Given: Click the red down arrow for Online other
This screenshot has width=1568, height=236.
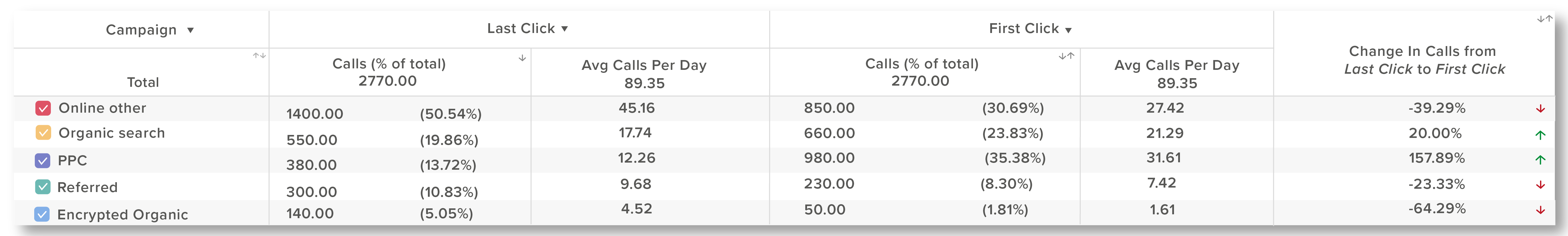Looking at the screenshot, I should point(1540,109).
